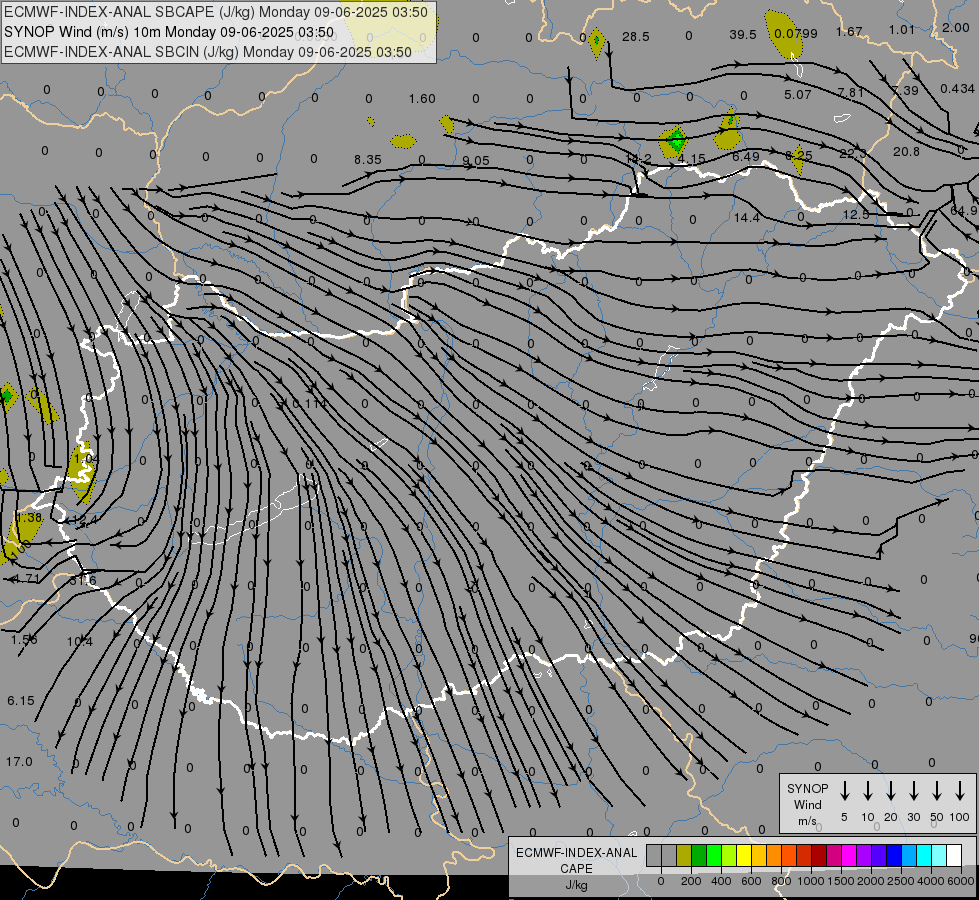Screen dimensions: 979x900
Task: Click the wind arrow above the 30 label
Action: [913, 791]
